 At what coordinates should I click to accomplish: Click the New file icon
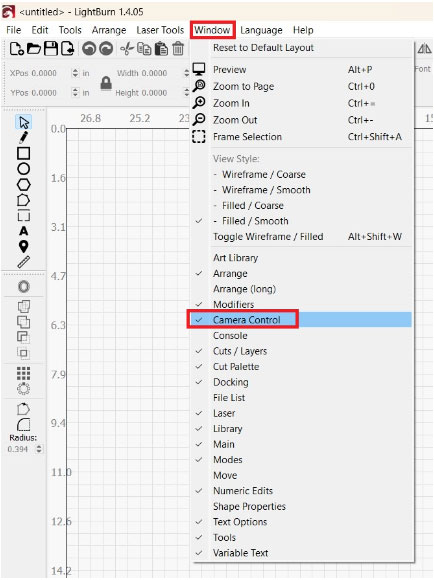point(16,48)
